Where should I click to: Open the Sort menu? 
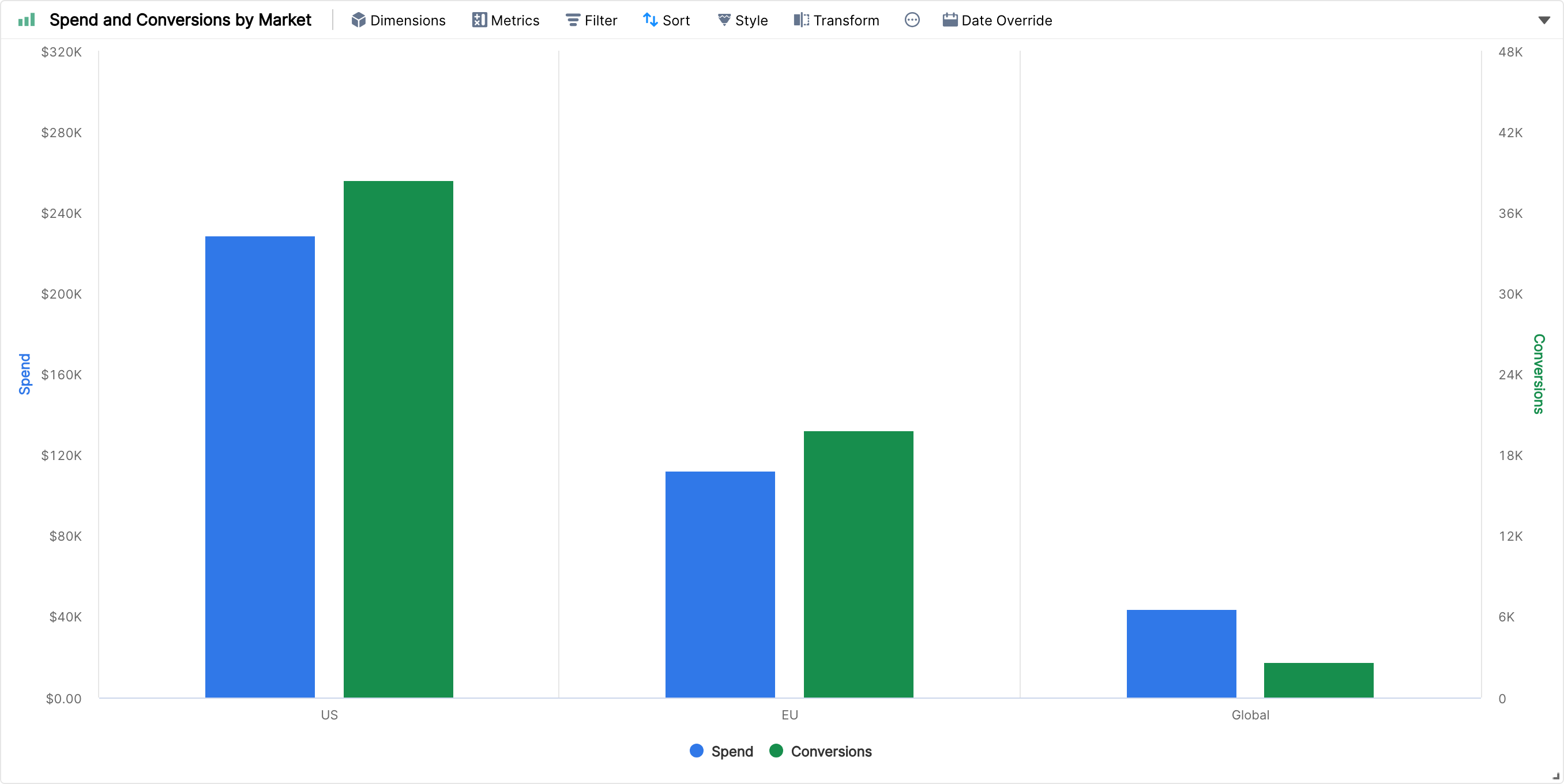[x=667, y=20]
